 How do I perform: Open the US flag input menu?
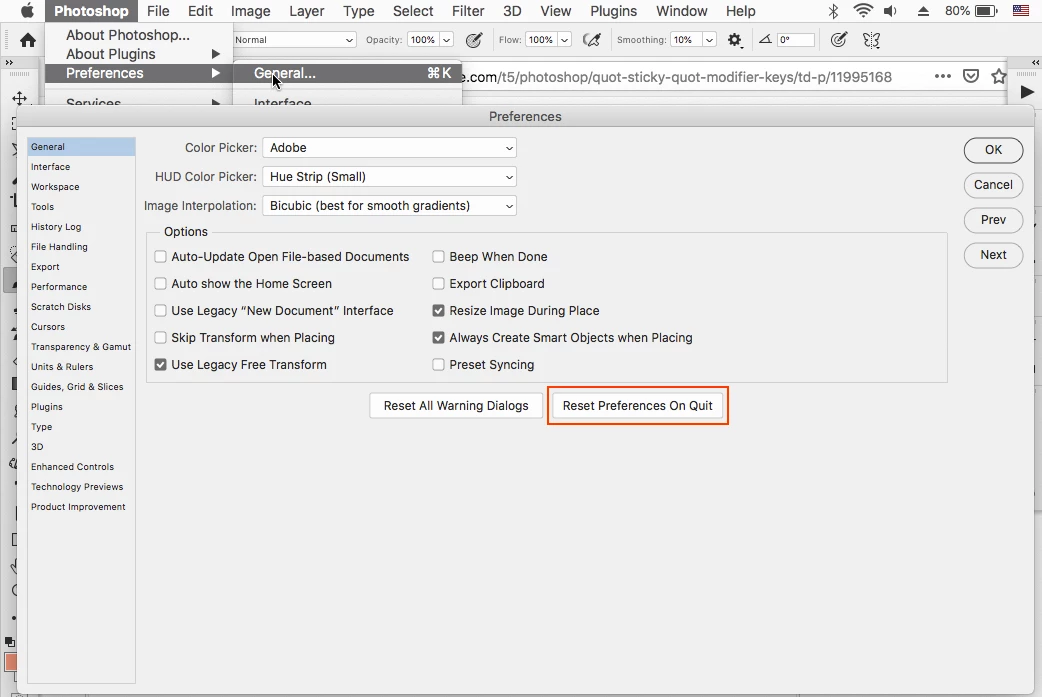(1021, 11)
